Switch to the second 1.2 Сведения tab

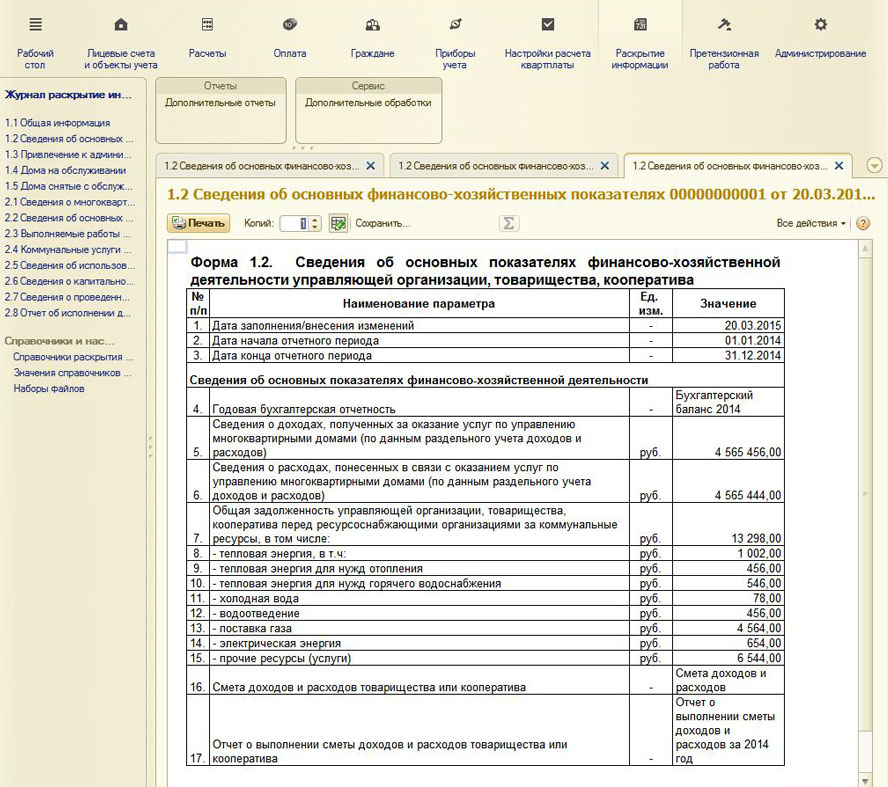pos(496,166)
